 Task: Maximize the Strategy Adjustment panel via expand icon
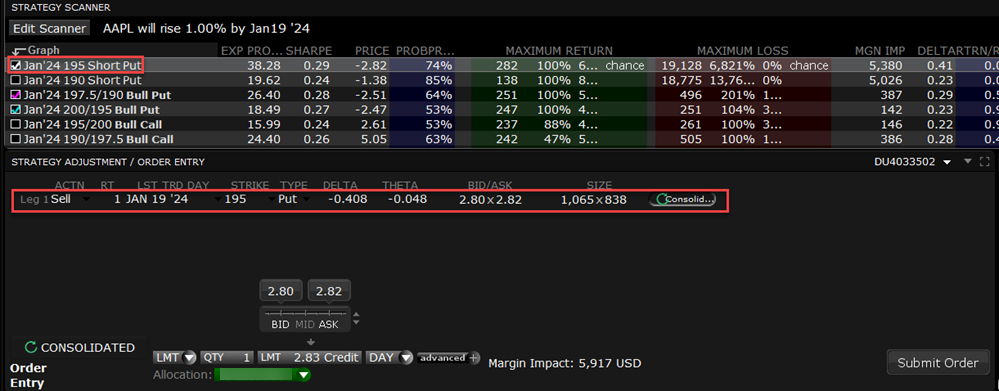pyautogui.click(x=986, y=162)
